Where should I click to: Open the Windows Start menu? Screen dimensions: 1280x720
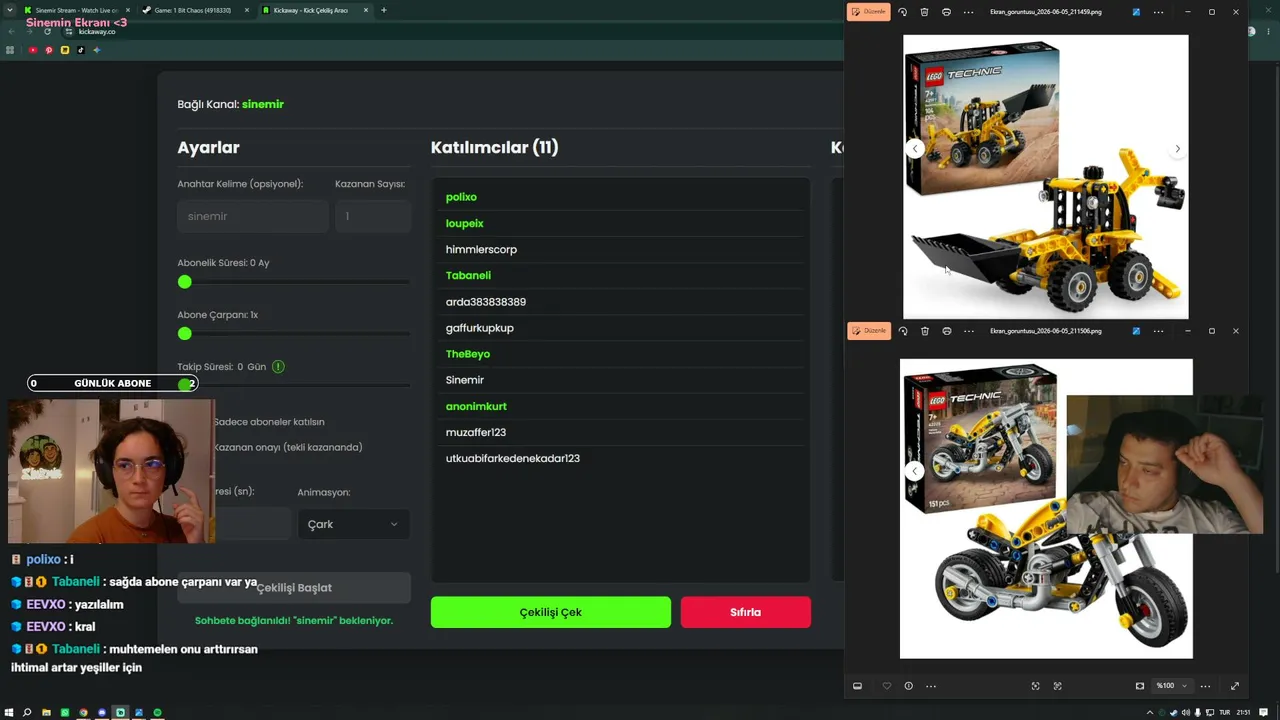(9, 712)
